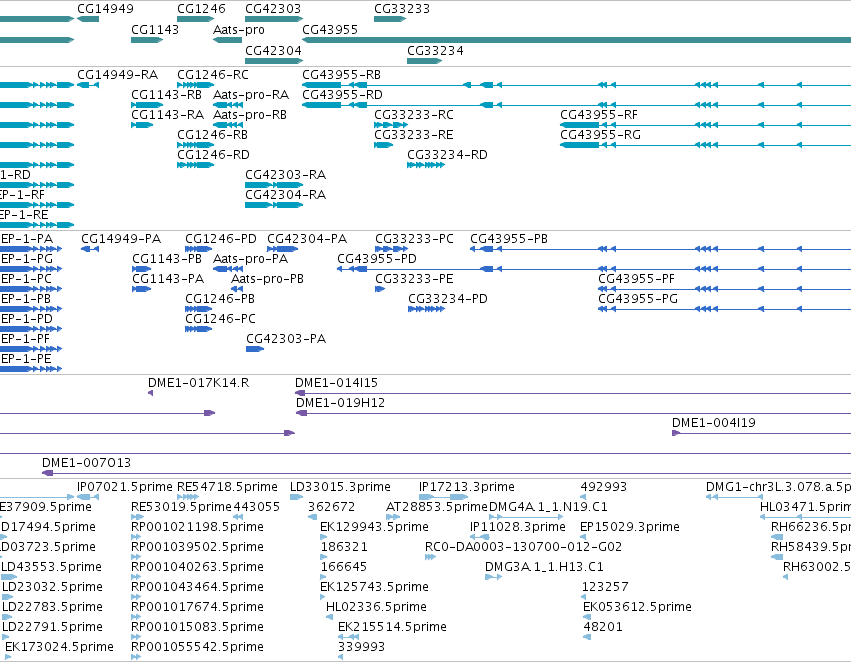Select EST EK215514.5prime label
Viewport: 851px width, 662px height.
coord(392,627)
